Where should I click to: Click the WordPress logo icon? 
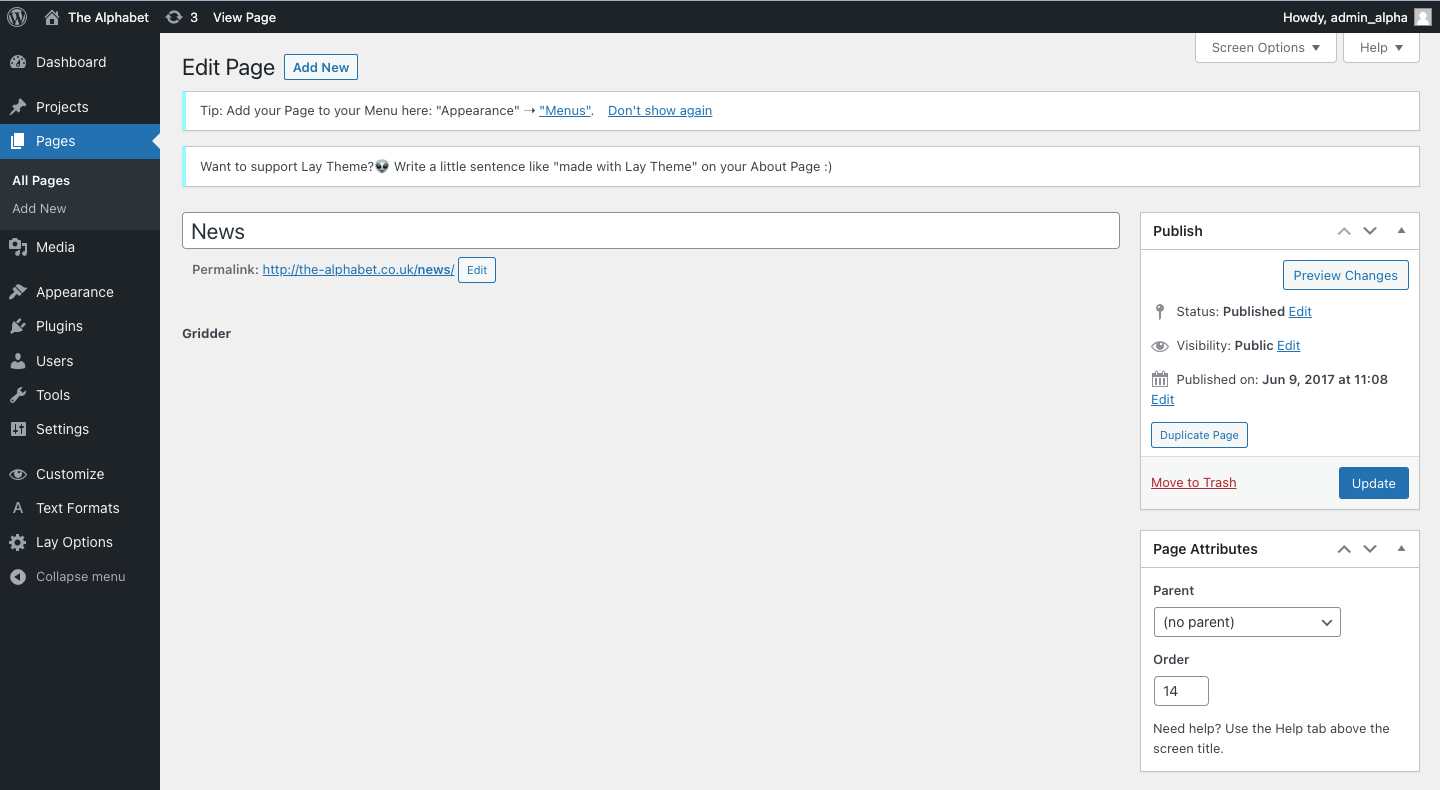[17, 17]
